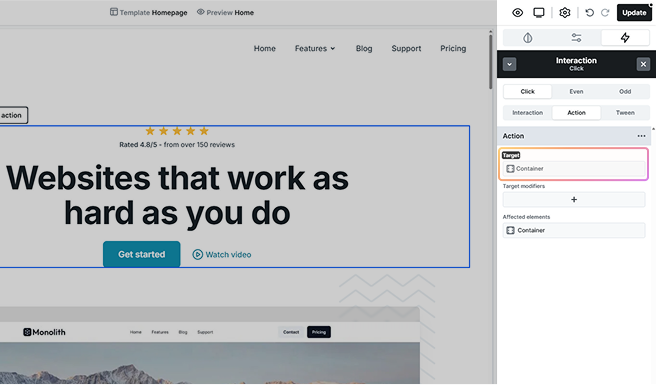
Task: Select the Even trigger option
Action: 576,91
